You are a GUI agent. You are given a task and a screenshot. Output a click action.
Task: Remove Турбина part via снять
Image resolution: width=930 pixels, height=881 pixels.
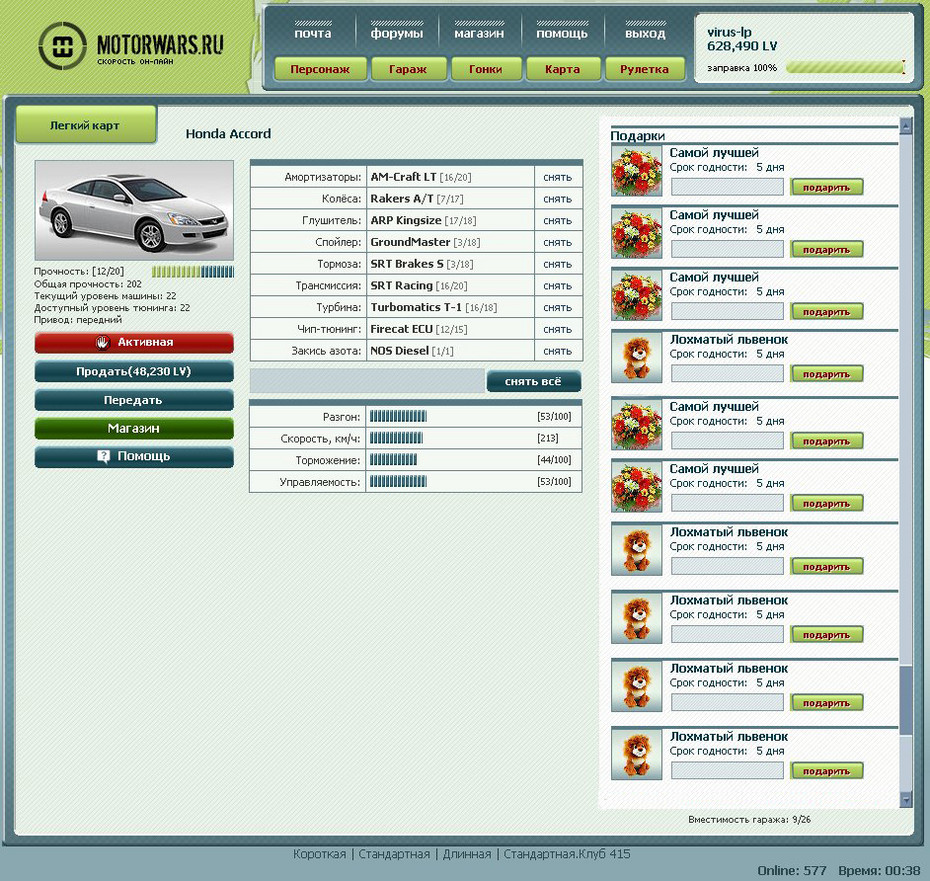tap(558, 307)
